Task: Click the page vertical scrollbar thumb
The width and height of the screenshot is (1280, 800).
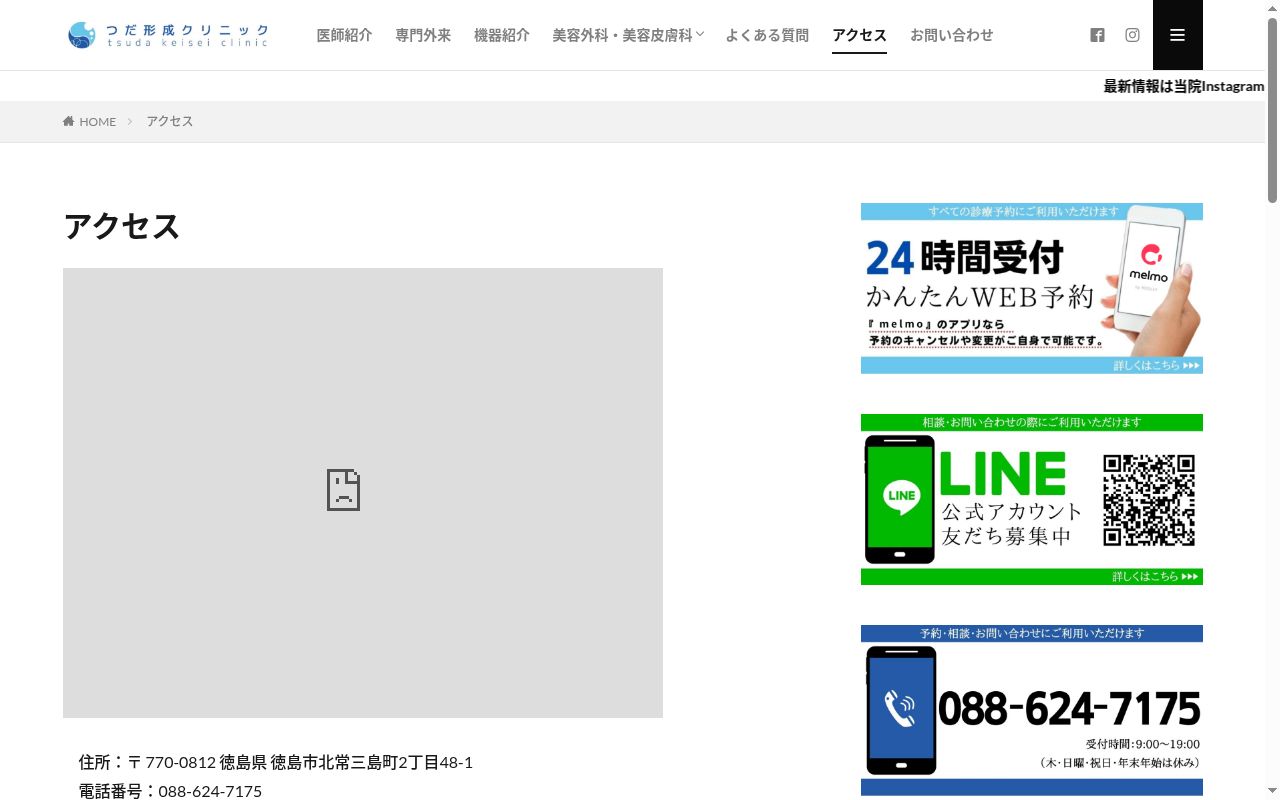Action: [x=1272, y=110]
